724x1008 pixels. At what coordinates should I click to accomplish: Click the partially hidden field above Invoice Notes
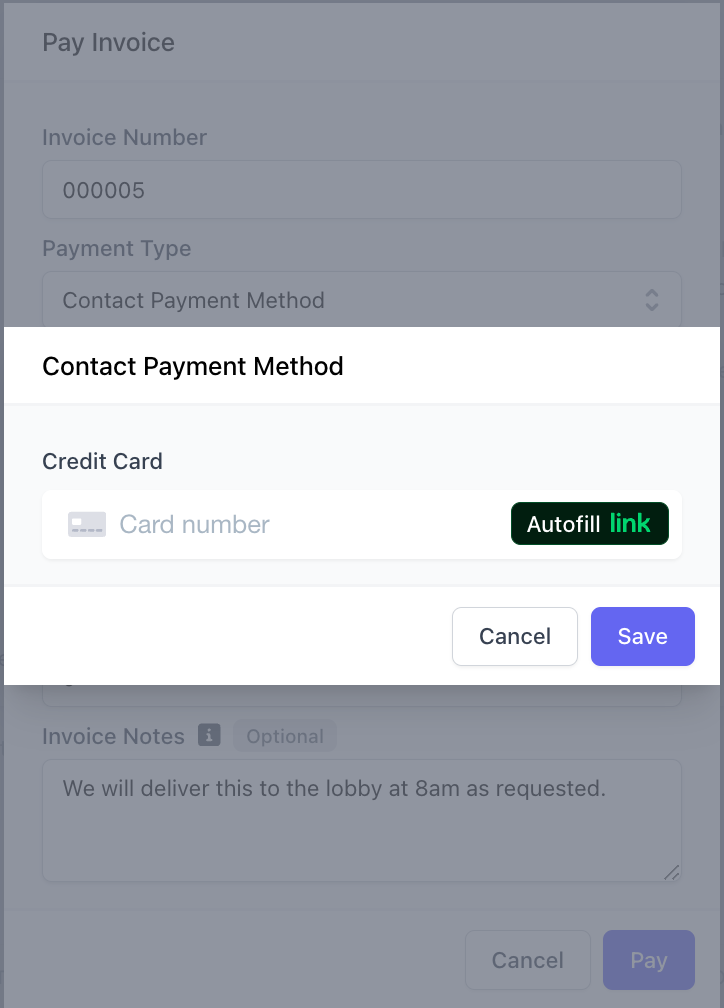point(361,696)
